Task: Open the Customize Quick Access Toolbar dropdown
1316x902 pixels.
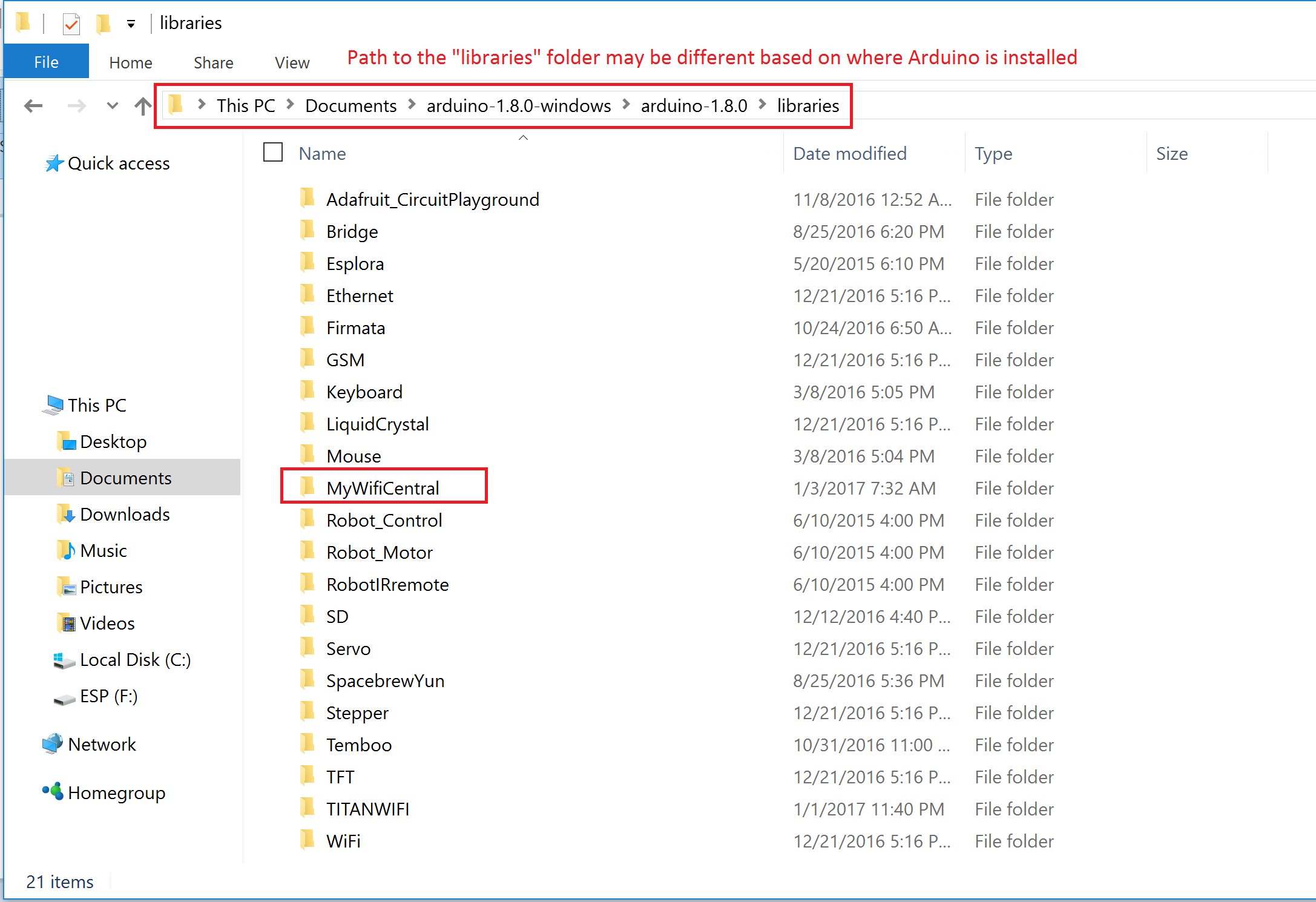Action: (131, 23)
